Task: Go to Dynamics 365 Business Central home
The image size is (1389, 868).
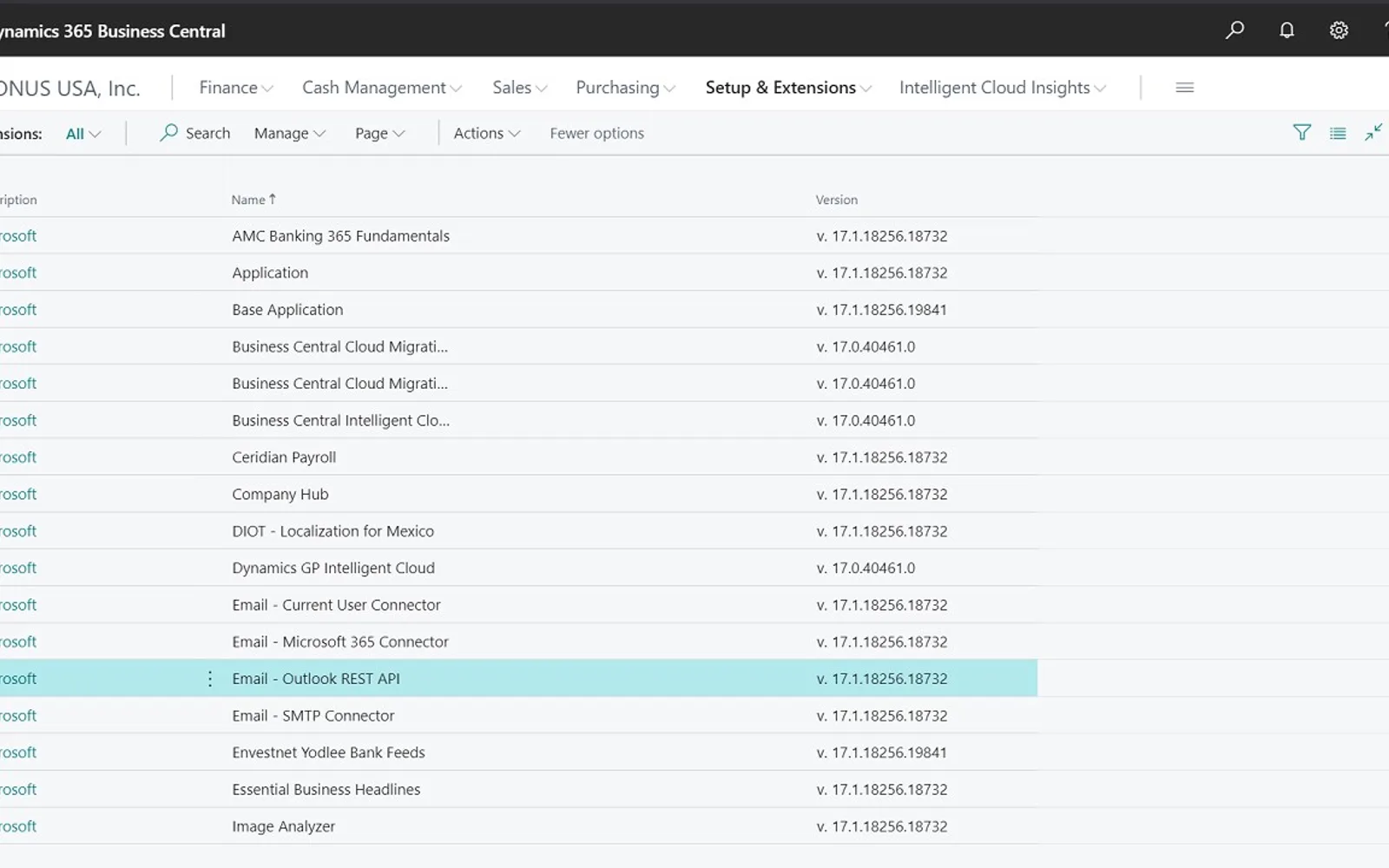Action: click(113, 31)
